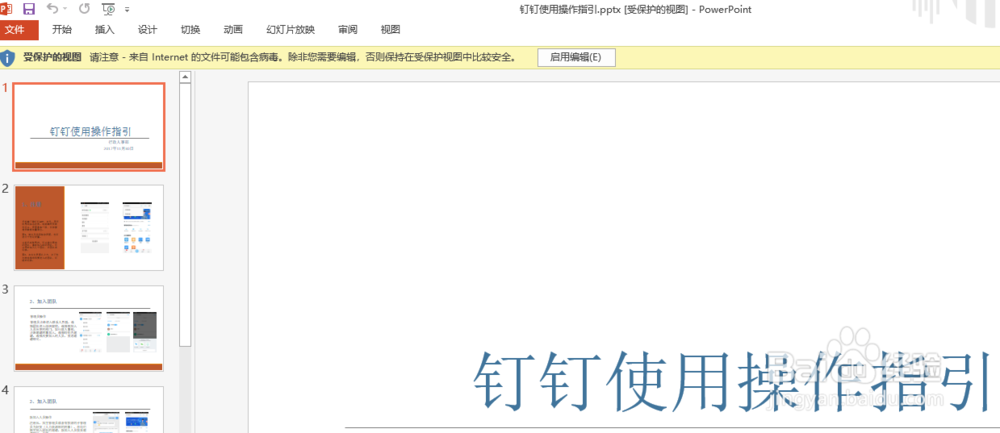This screenshot has height=433, width=1000.
Task: Click the 启用编辑(E) button
Action: 576,57
